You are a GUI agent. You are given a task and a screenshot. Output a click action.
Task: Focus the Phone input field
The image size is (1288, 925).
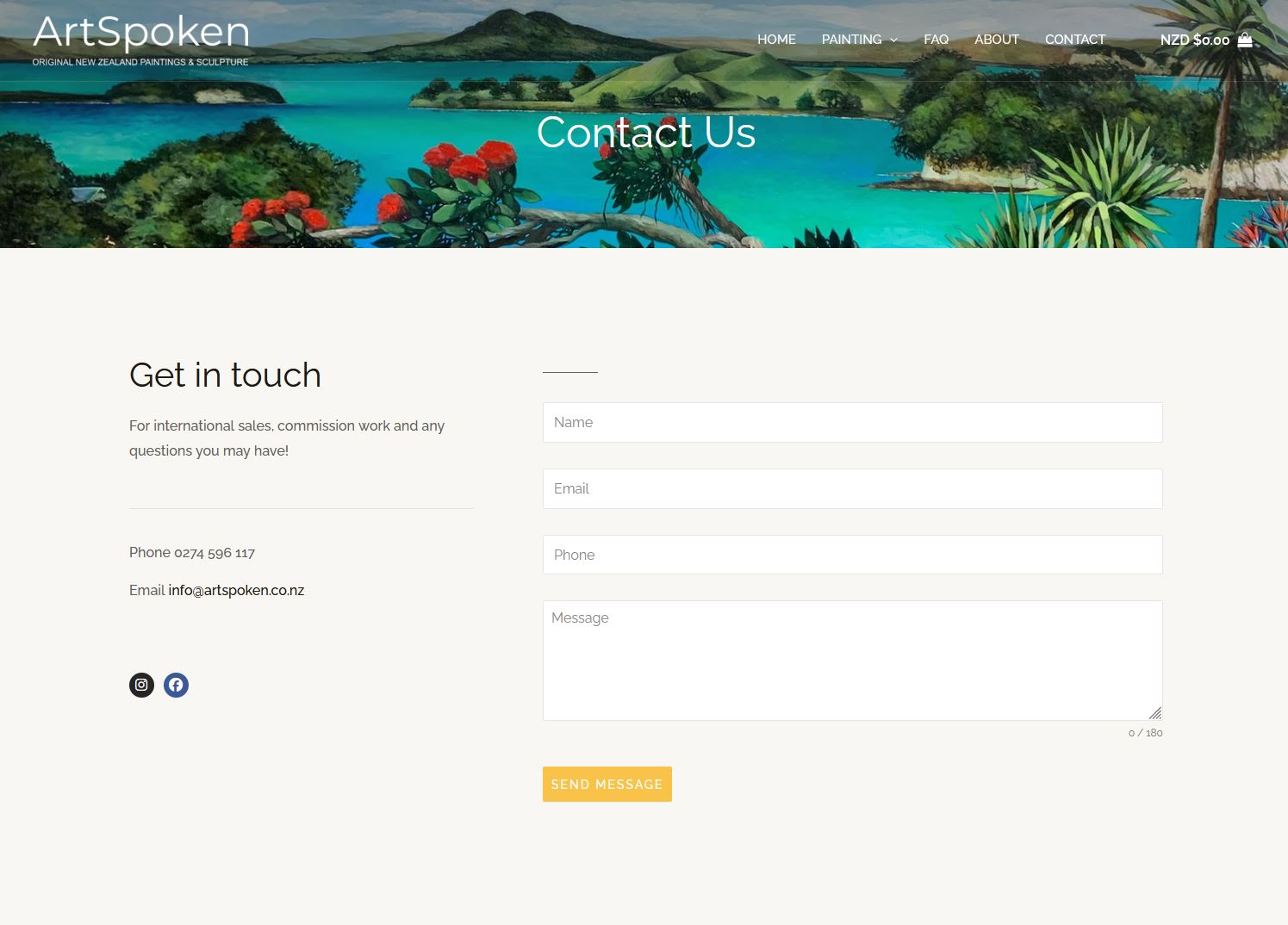852,555
